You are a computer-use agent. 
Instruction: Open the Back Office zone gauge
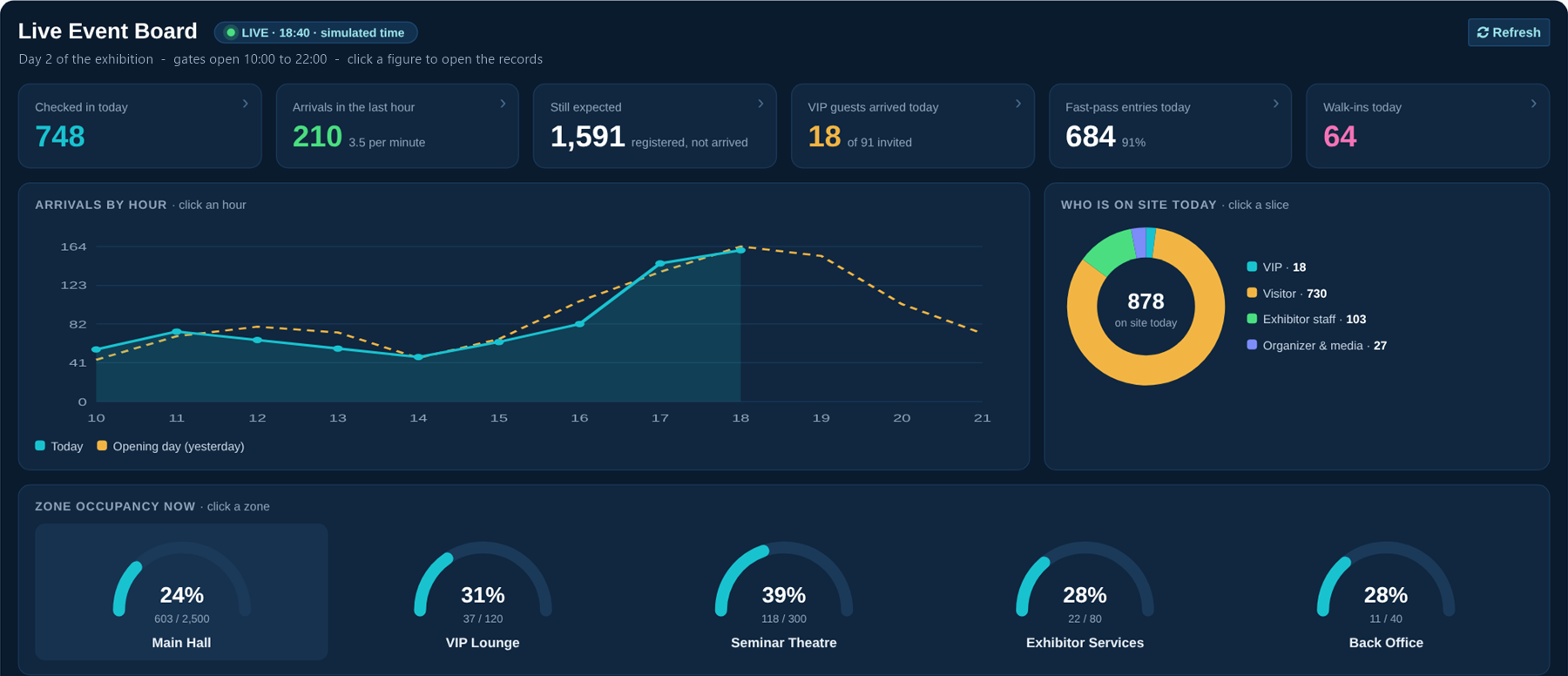coord(1386,591)
